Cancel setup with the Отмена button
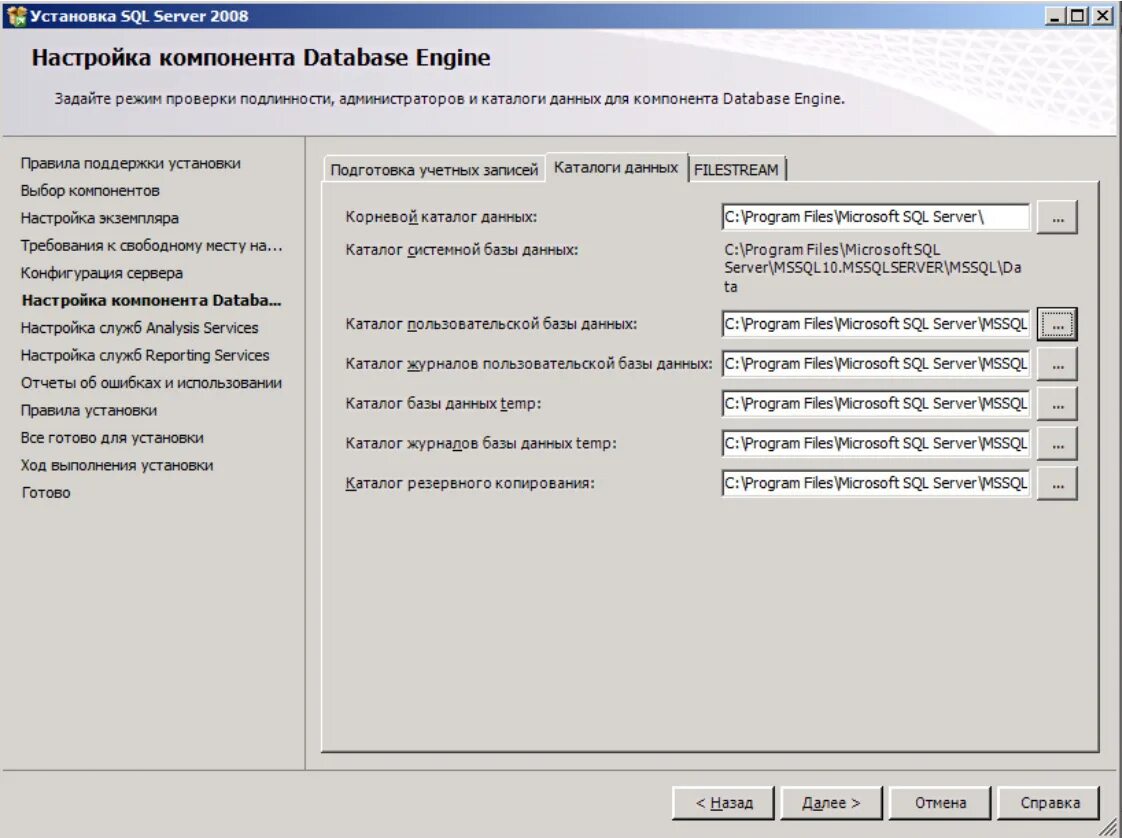This screenshot has width=1122, height=838. click(x=940, y=803)
